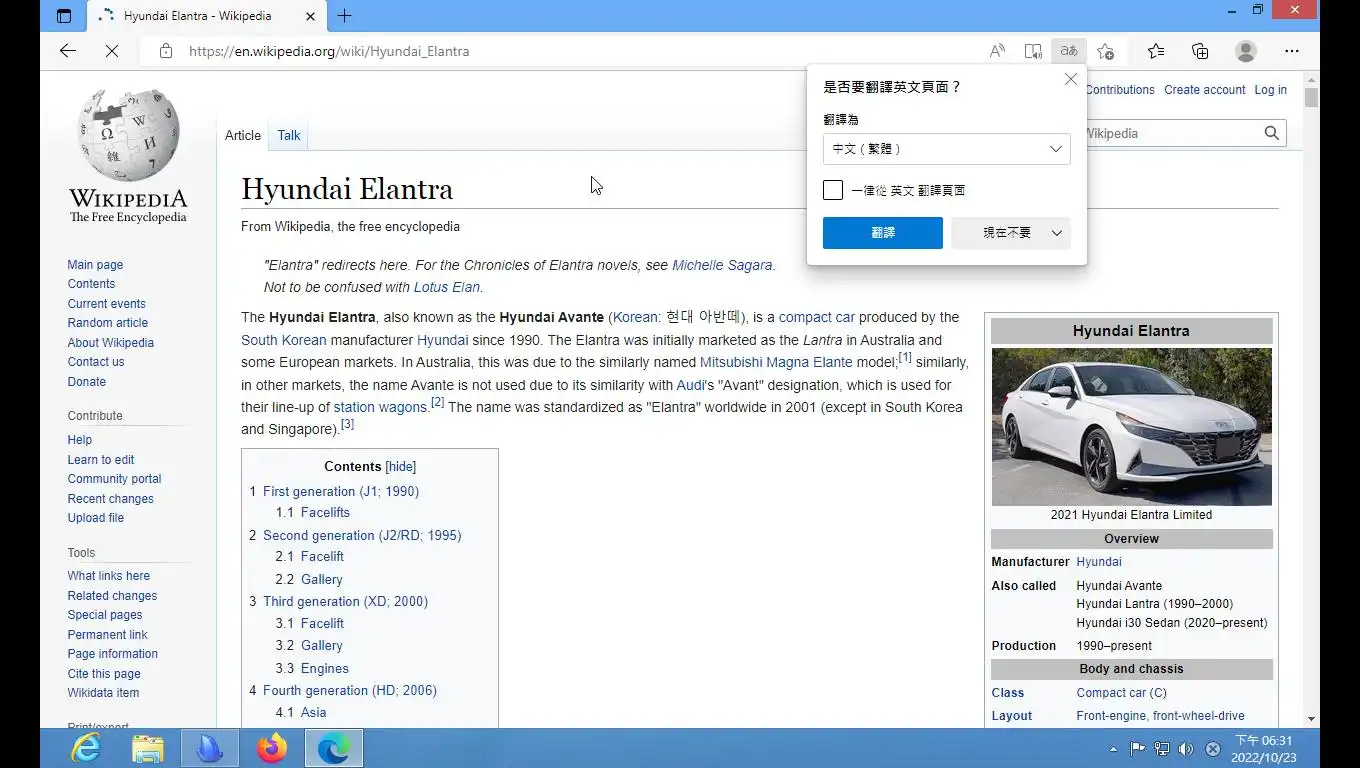The height and width of the screenshot is (768, 1360).
Task: Launch Internet Explorer from taskbar
Action: pyautogui.click(x=86, y=748)
